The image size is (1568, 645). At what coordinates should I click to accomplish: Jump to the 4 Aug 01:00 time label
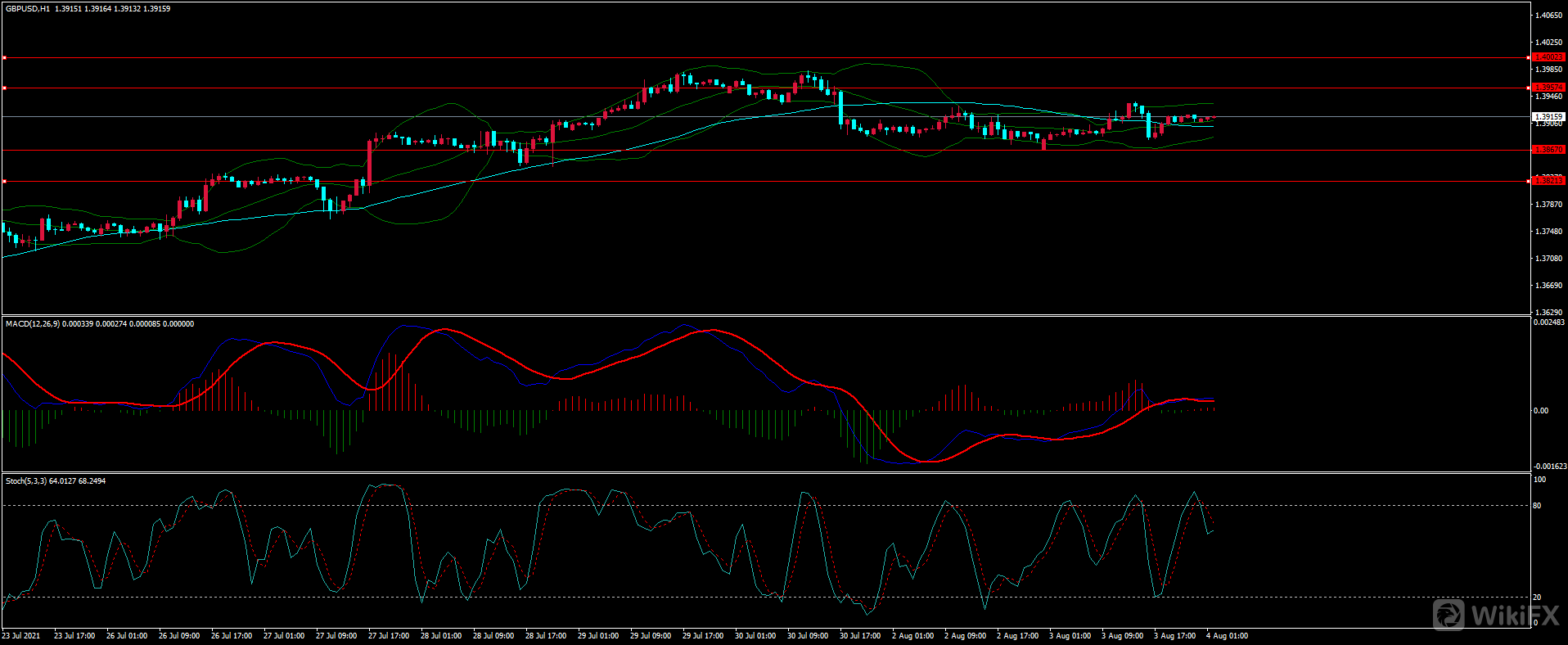click(1227, 636)
